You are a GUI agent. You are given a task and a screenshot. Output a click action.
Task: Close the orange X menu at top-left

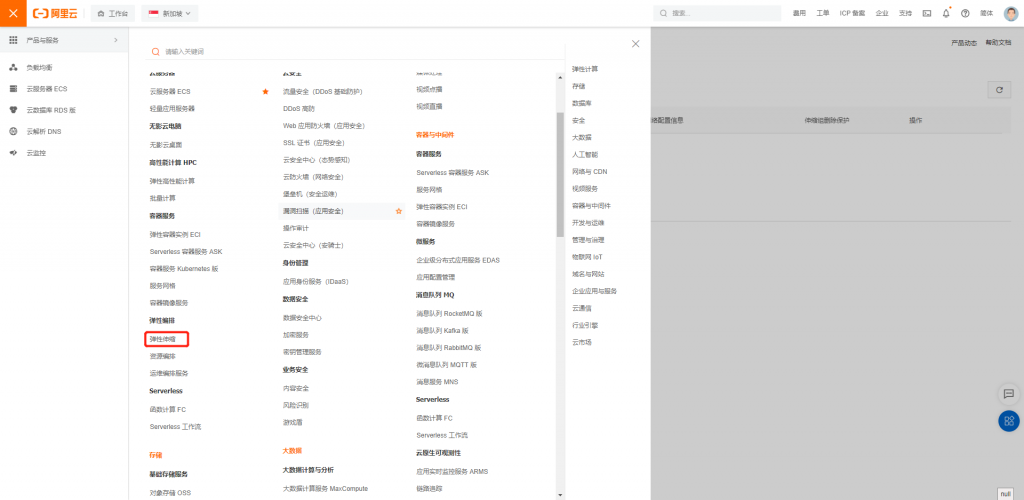[x=13, y=13]
